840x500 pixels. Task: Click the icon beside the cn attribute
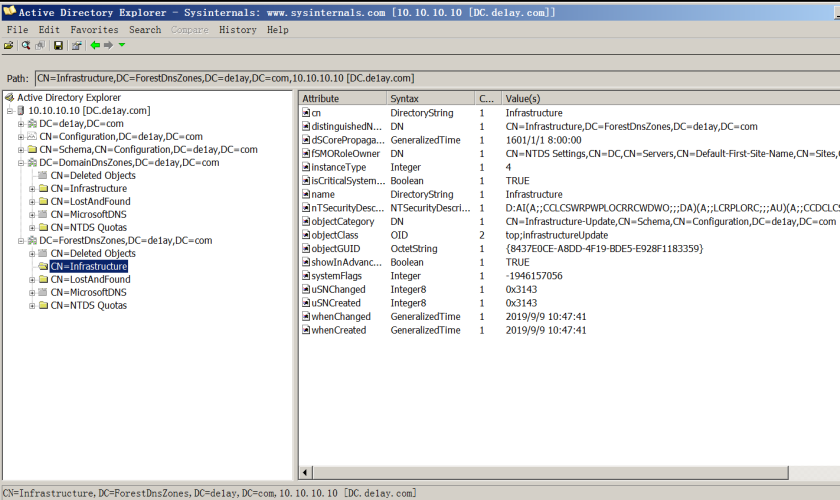(x=306, y=113)
